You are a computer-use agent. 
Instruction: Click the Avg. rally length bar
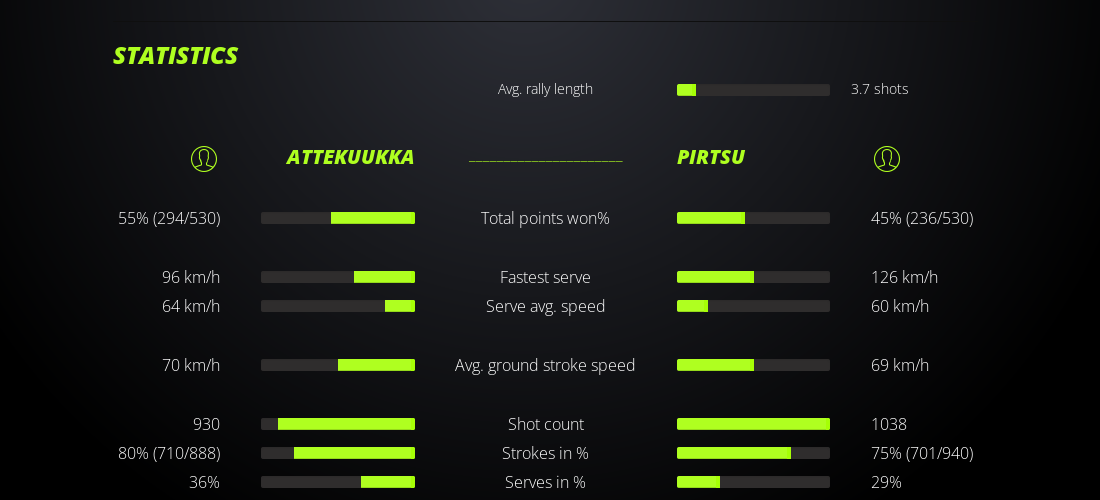[753, 90]
